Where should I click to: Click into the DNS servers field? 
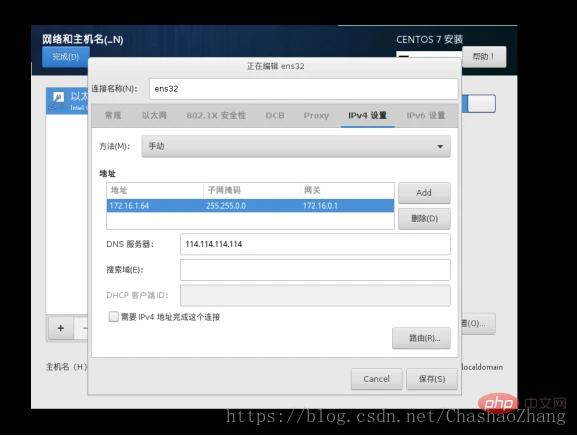tap(315, 244)
